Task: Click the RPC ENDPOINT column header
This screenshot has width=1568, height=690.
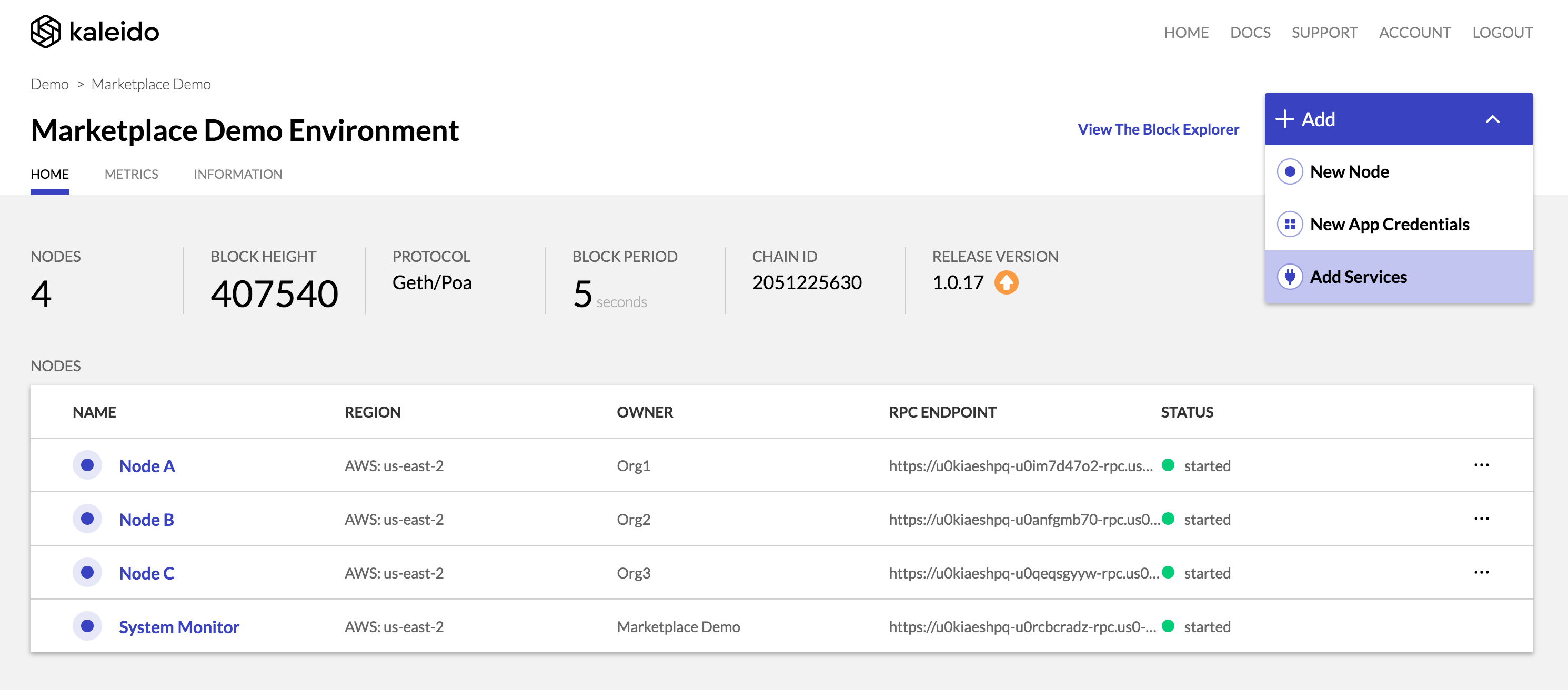Action: click(942, 412)
